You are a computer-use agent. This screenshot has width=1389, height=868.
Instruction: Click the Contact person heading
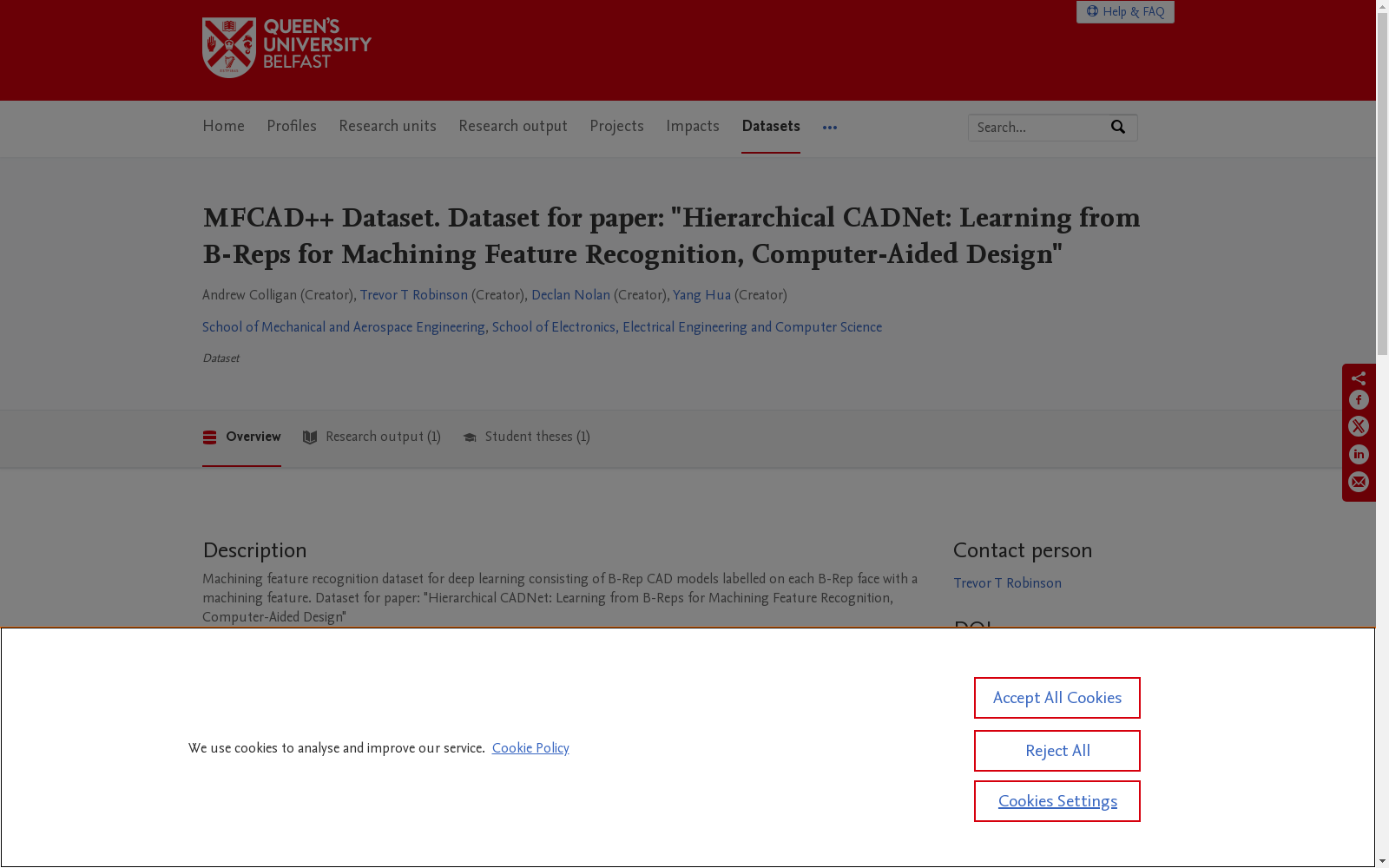1023,550
